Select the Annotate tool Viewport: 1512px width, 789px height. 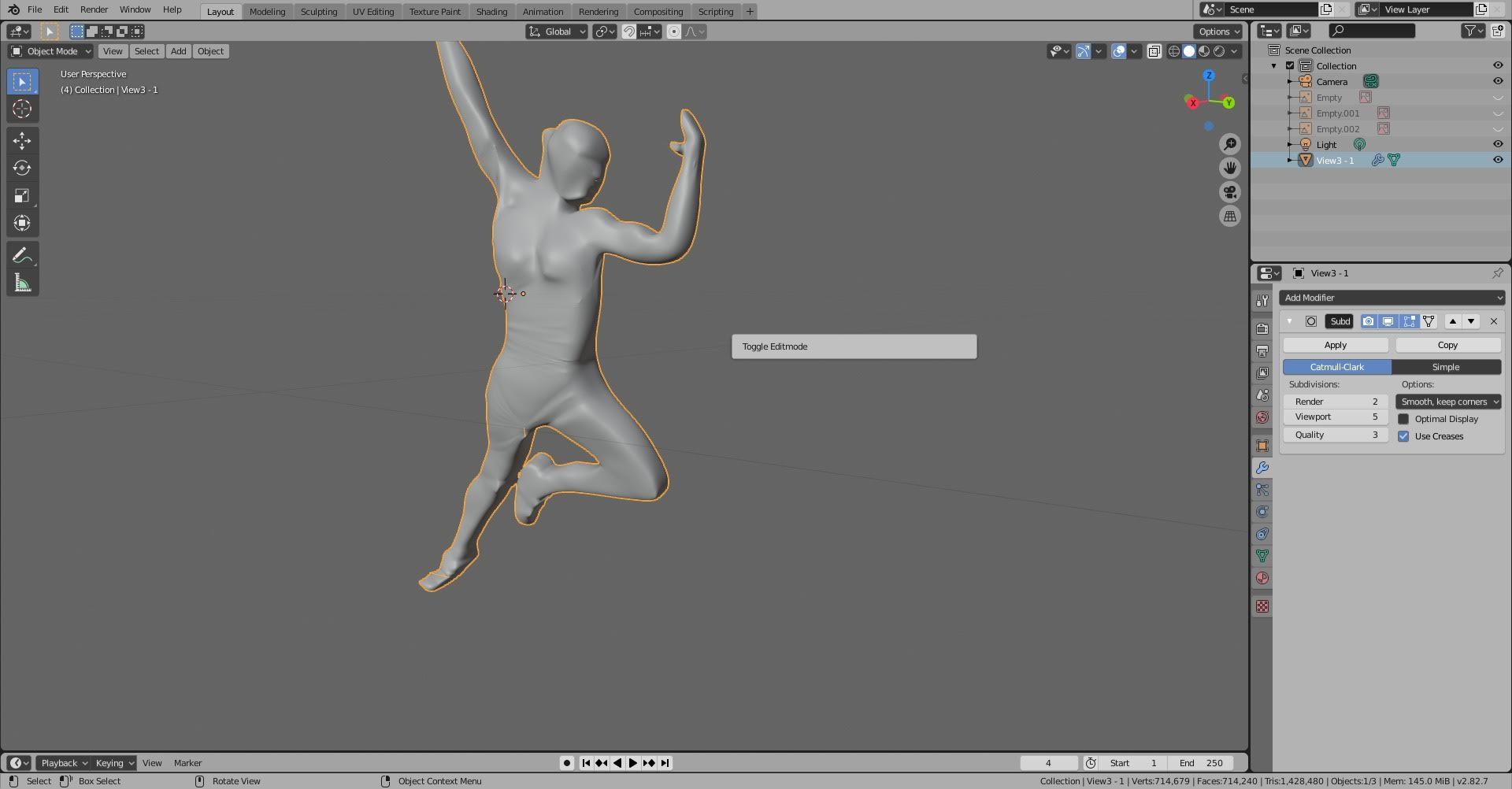click(x=22, y=256)
